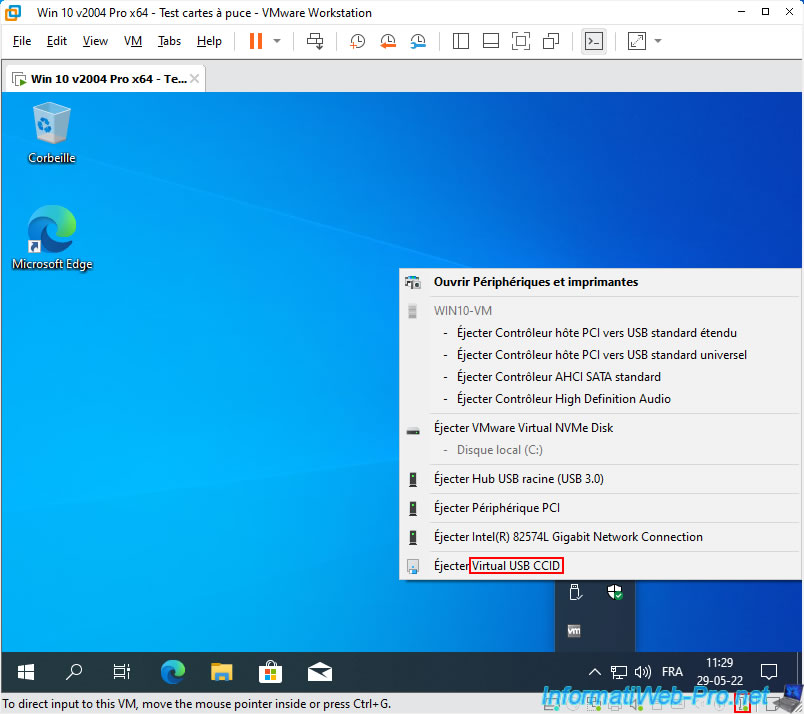Revert the VM to its previous snapshot
Image resolution: width=804 pixels, height=714 pixels.
388,41
